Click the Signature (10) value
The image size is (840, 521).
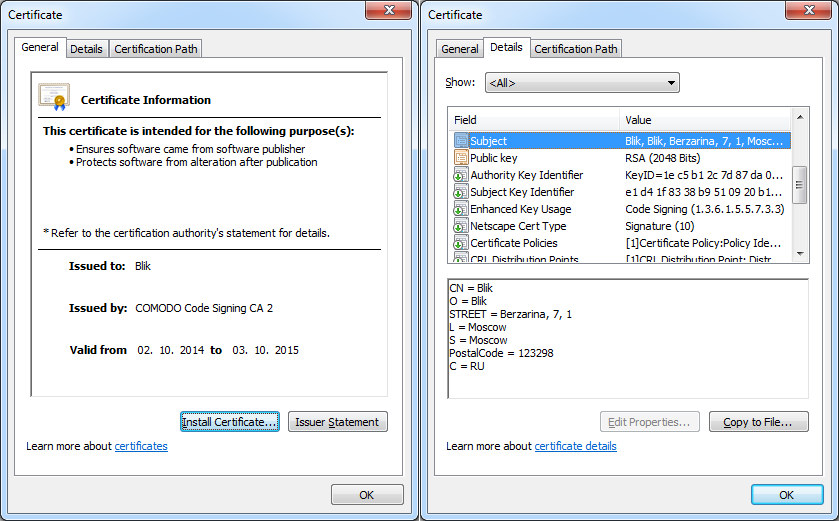coord(659,226)
